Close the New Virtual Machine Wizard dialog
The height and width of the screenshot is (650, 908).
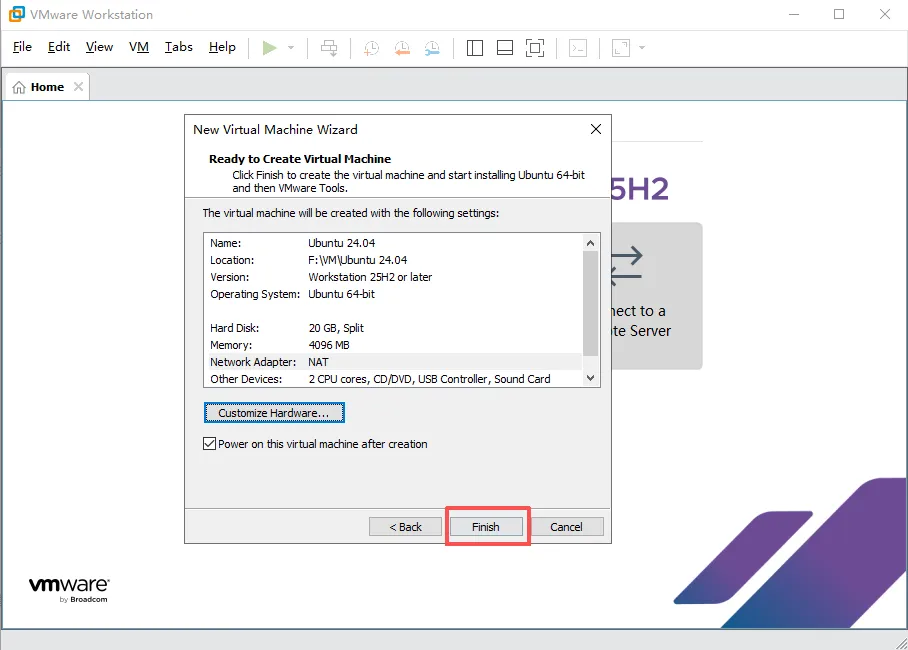pos(596,129)
